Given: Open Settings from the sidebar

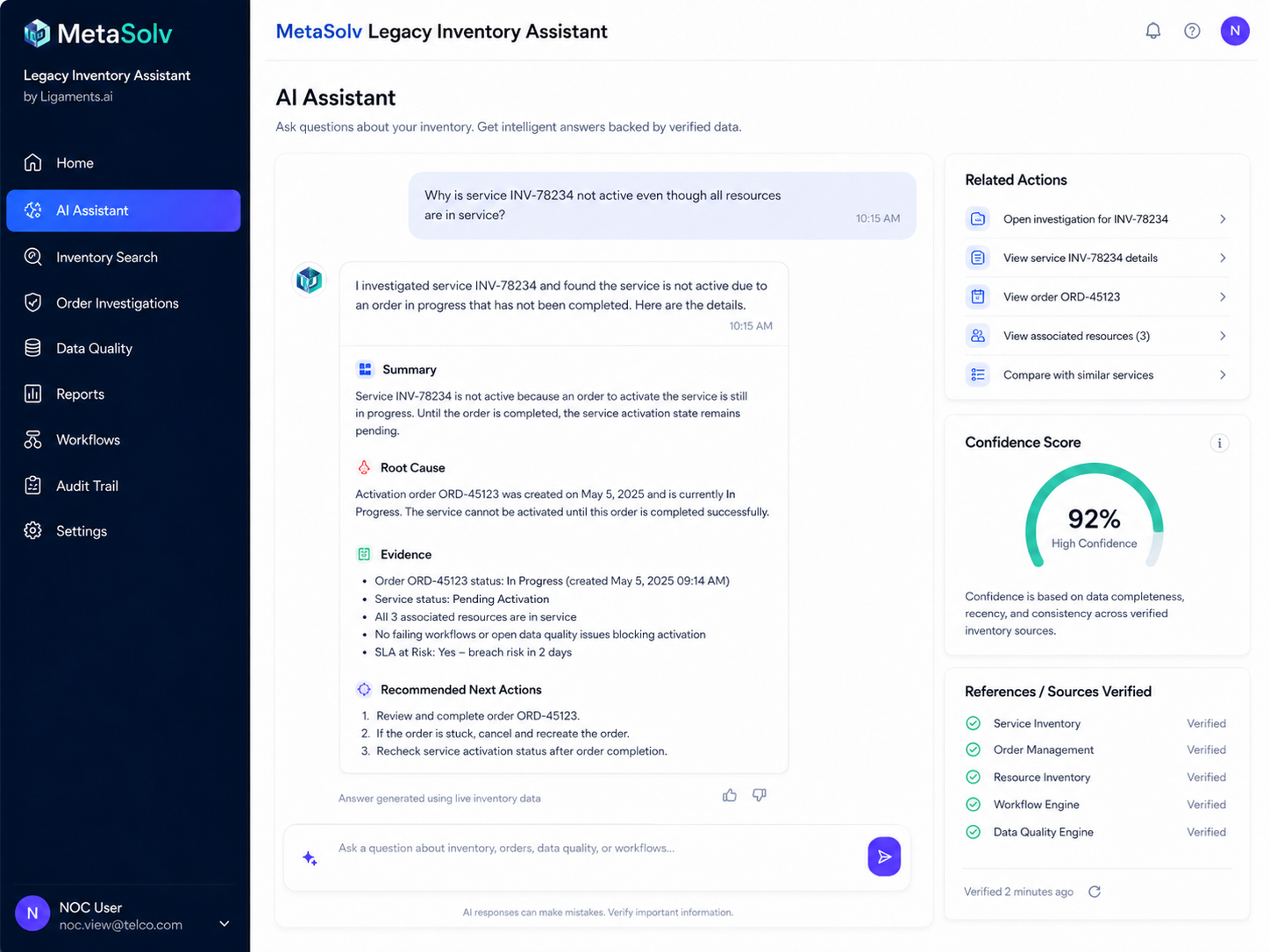Looking at the screenshot, I should point(124,530).
